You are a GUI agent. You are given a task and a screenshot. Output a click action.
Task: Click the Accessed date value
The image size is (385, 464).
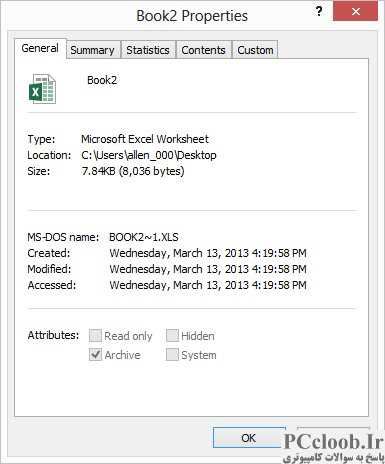tap(208, 285)
